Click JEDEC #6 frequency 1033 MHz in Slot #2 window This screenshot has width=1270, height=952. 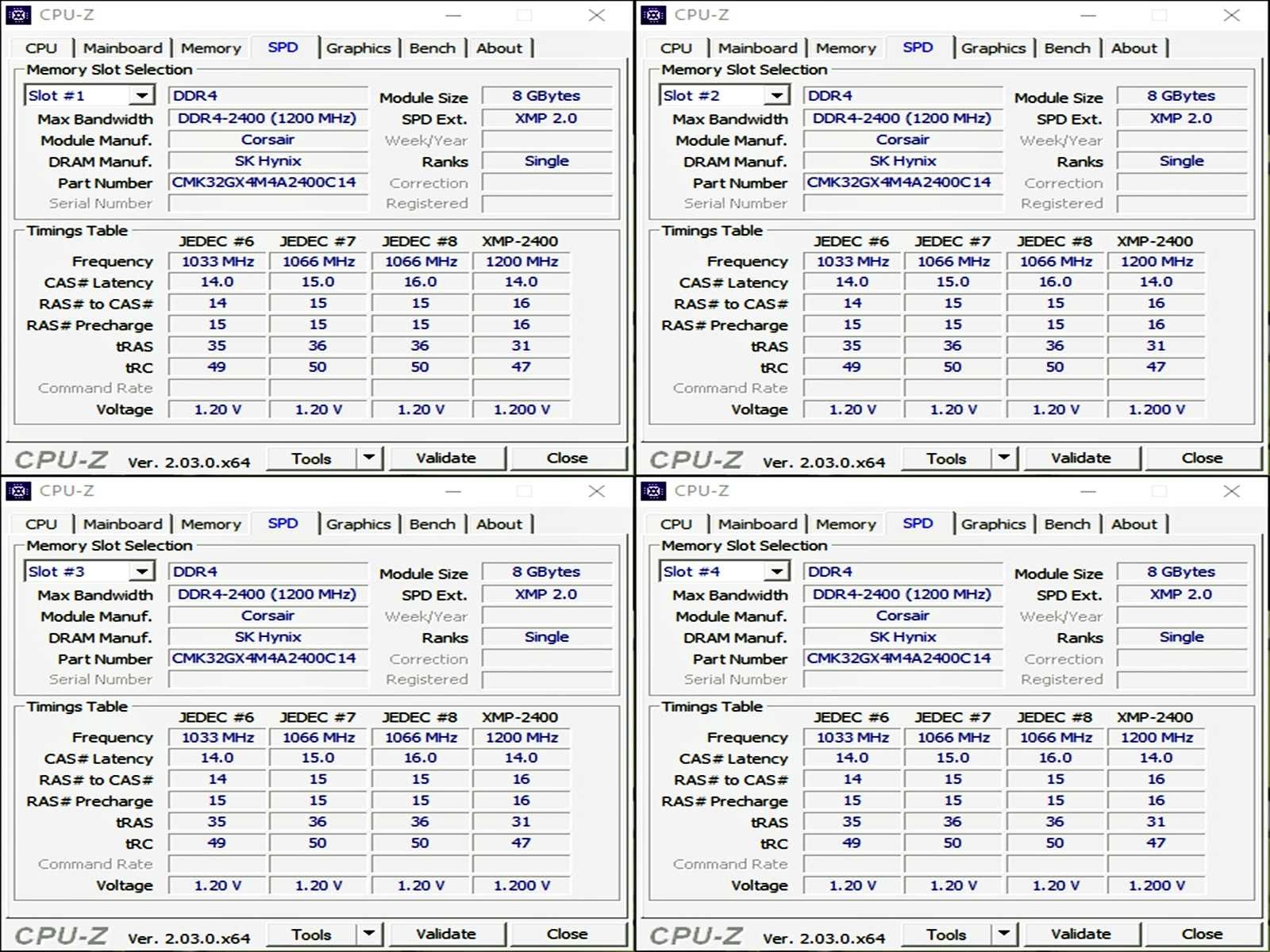[852, 262]
